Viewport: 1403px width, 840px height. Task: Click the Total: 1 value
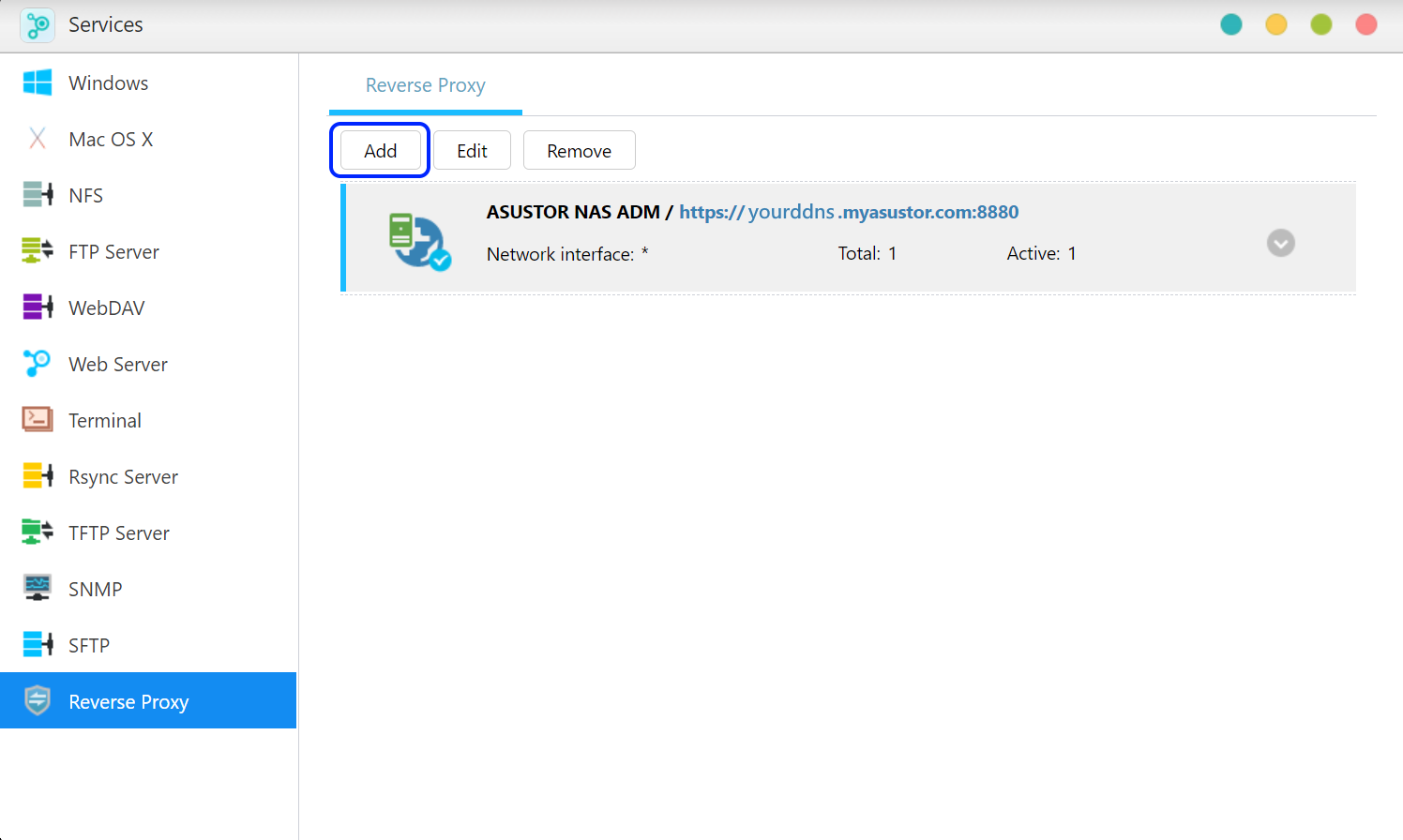pyautogui.click(x=867, y=253)
